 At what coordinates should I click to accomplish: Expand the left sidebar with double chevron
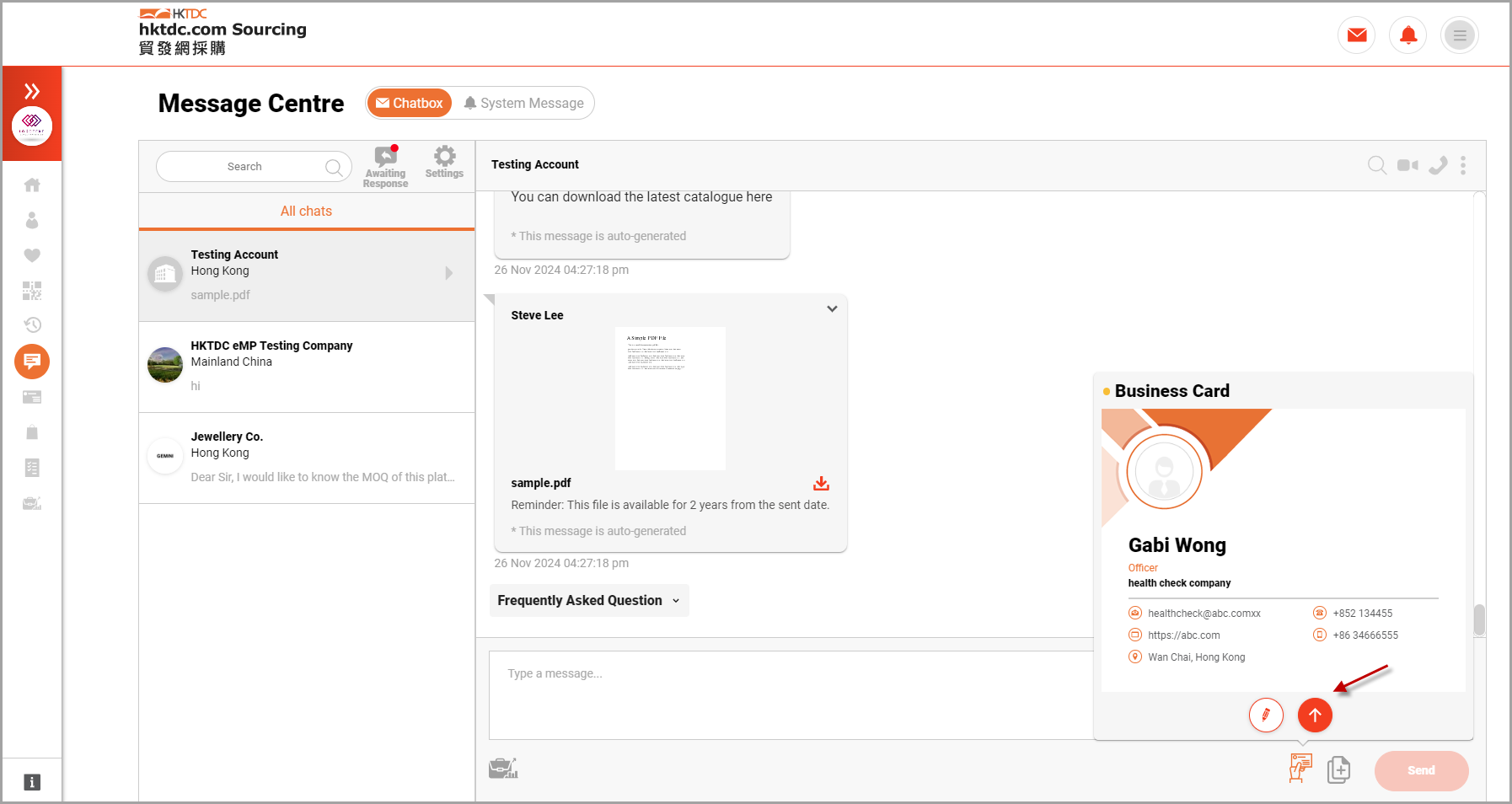pos(32,91)
